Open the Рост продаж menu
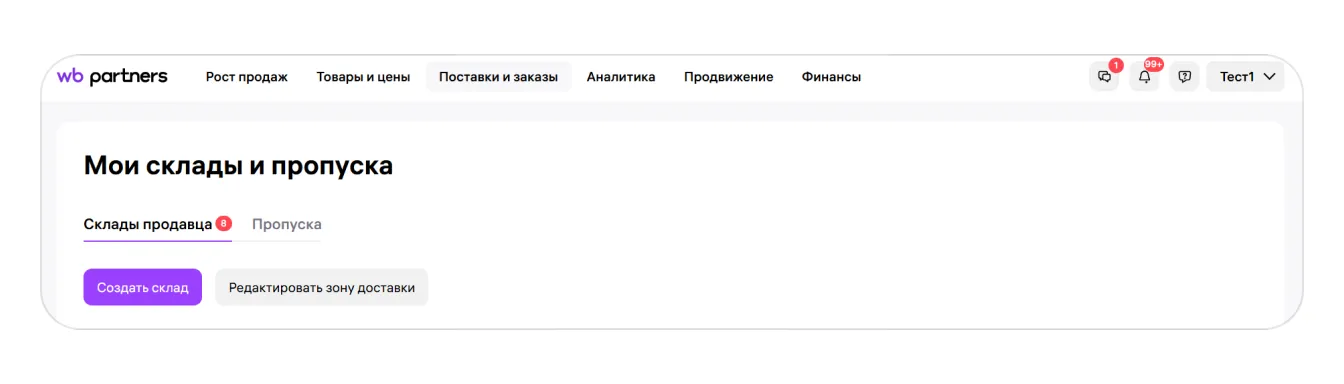Image resolution: width=1344 pixels, height=384 pixels. click(x=246, y=77)
